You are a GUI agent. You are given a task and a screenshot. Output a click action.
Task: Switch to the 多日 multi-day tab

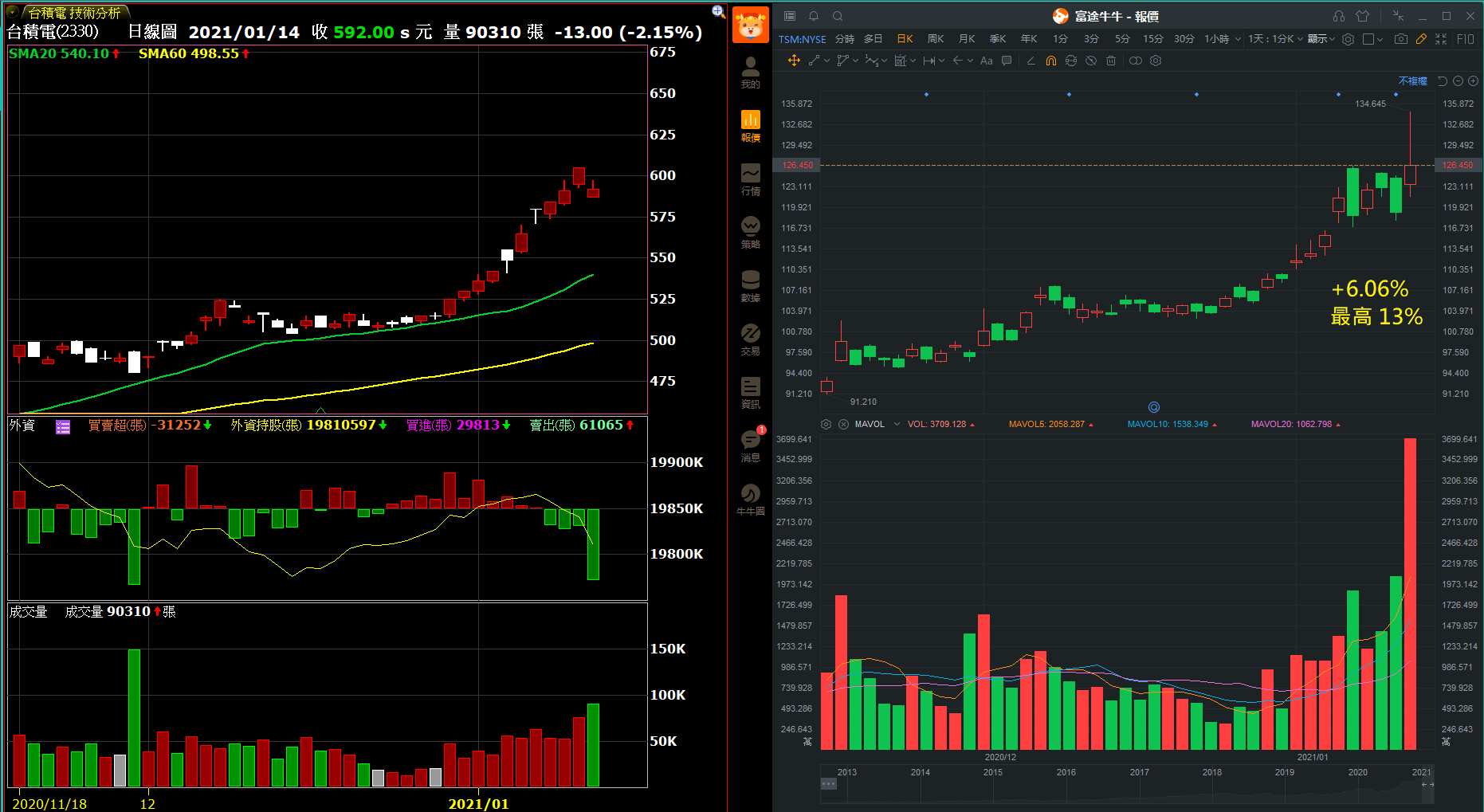click(873, 39)
